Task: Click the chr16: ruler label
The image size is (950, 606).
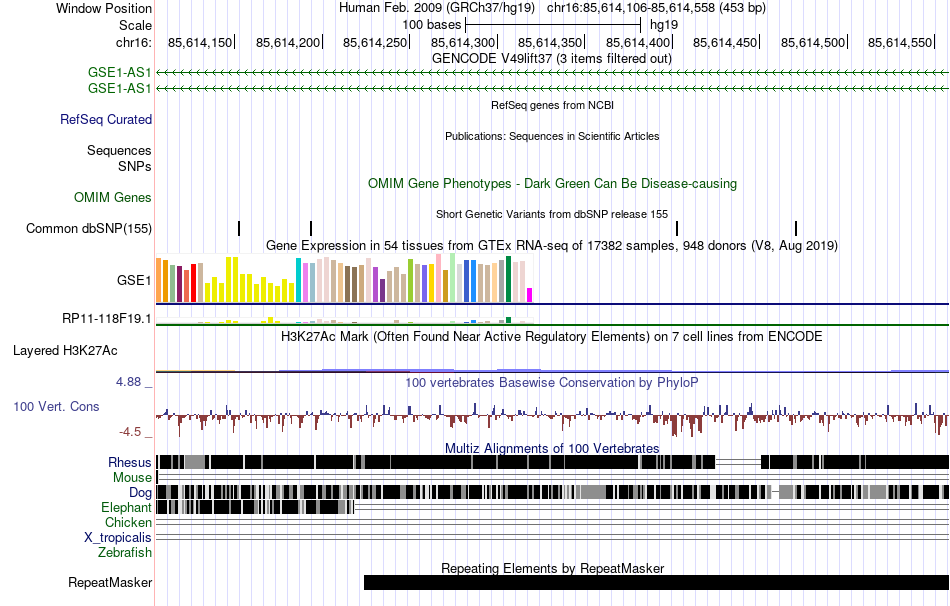Action: (133, 42)
